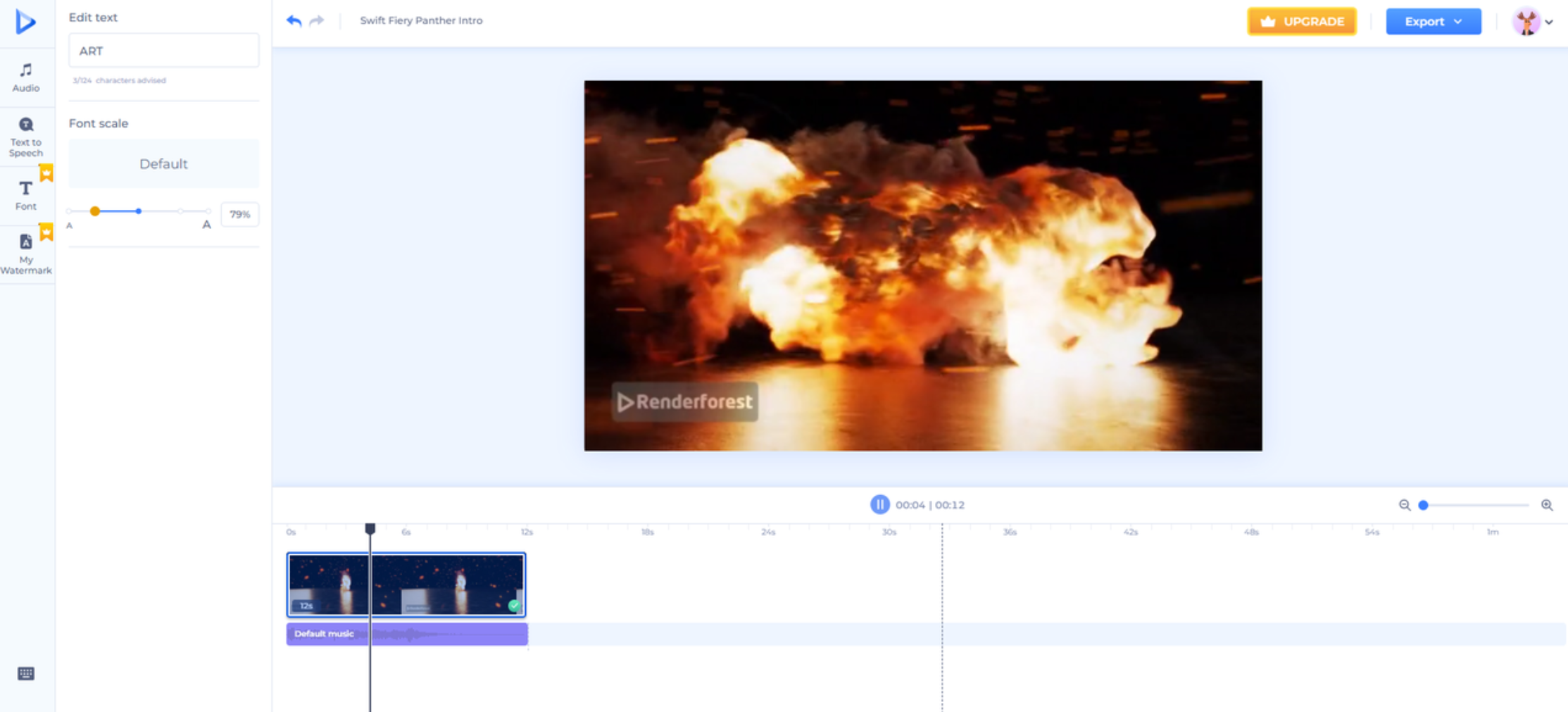1568x712 pixels.
Task: Click the 6s mark on timeline ruler
Action: 406,532
